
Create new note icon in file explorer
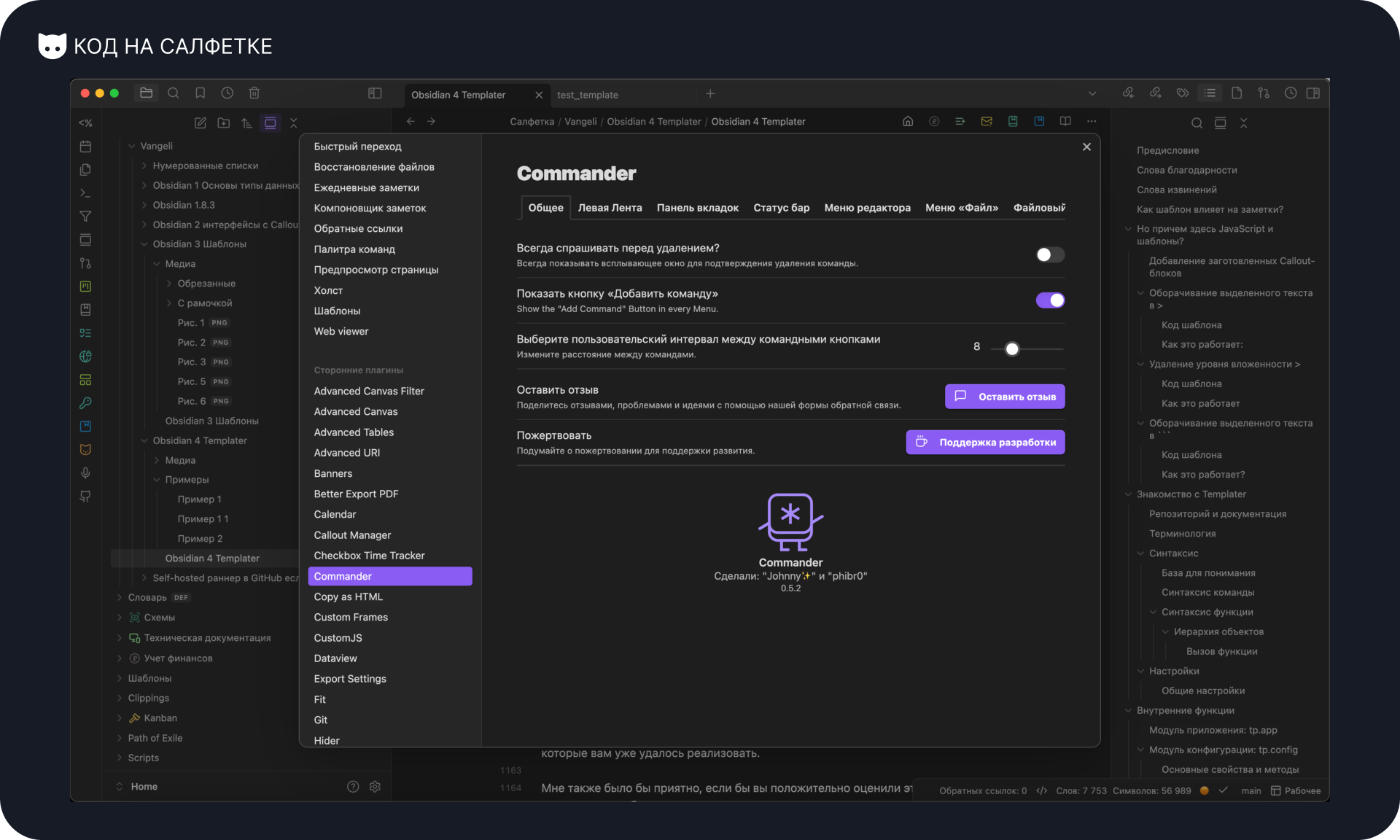[201, 123]
